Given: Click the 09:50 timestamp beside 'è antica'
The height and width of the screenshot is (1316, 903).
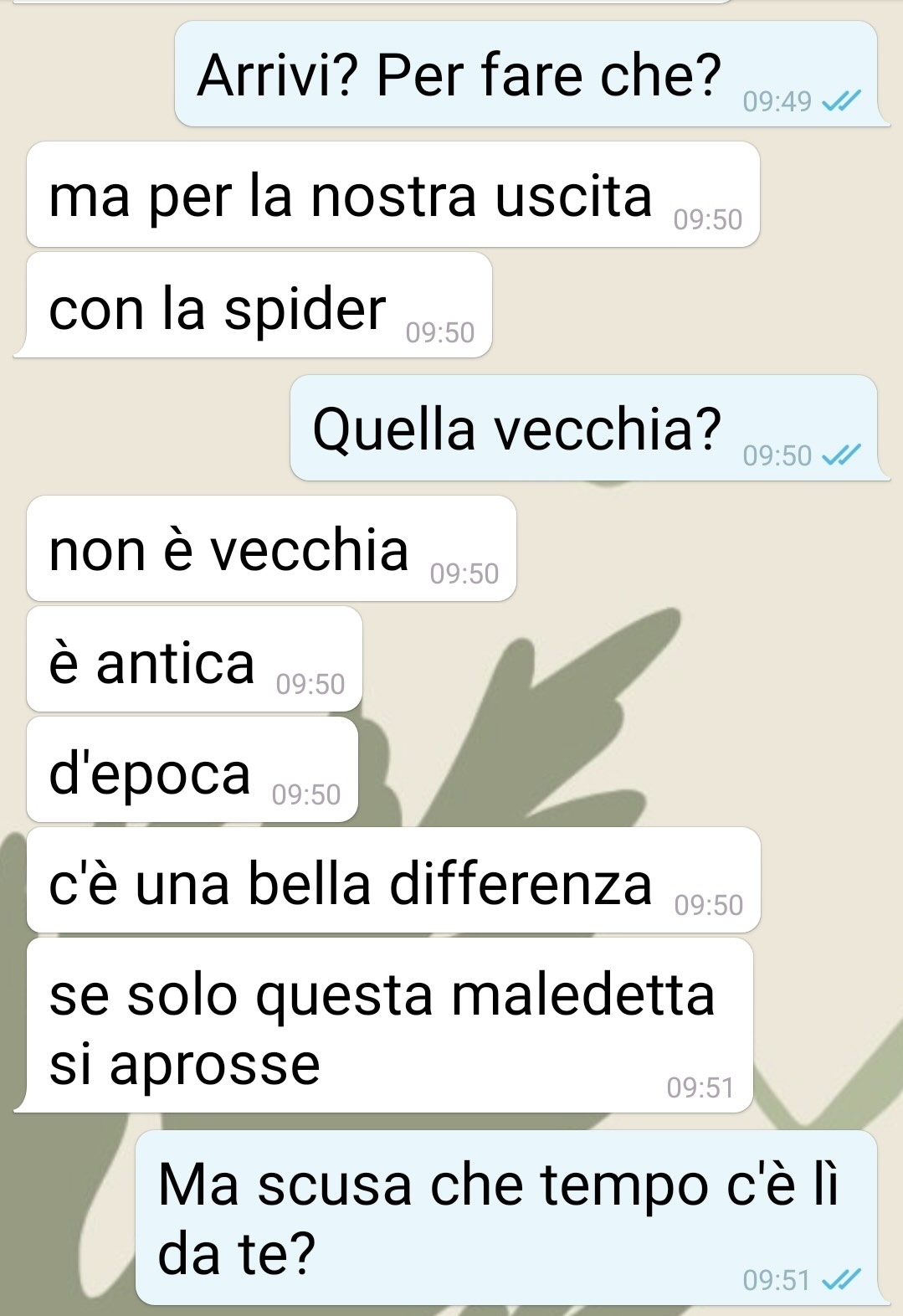Looking at the screenshot, I should click(x=310, y=685).
